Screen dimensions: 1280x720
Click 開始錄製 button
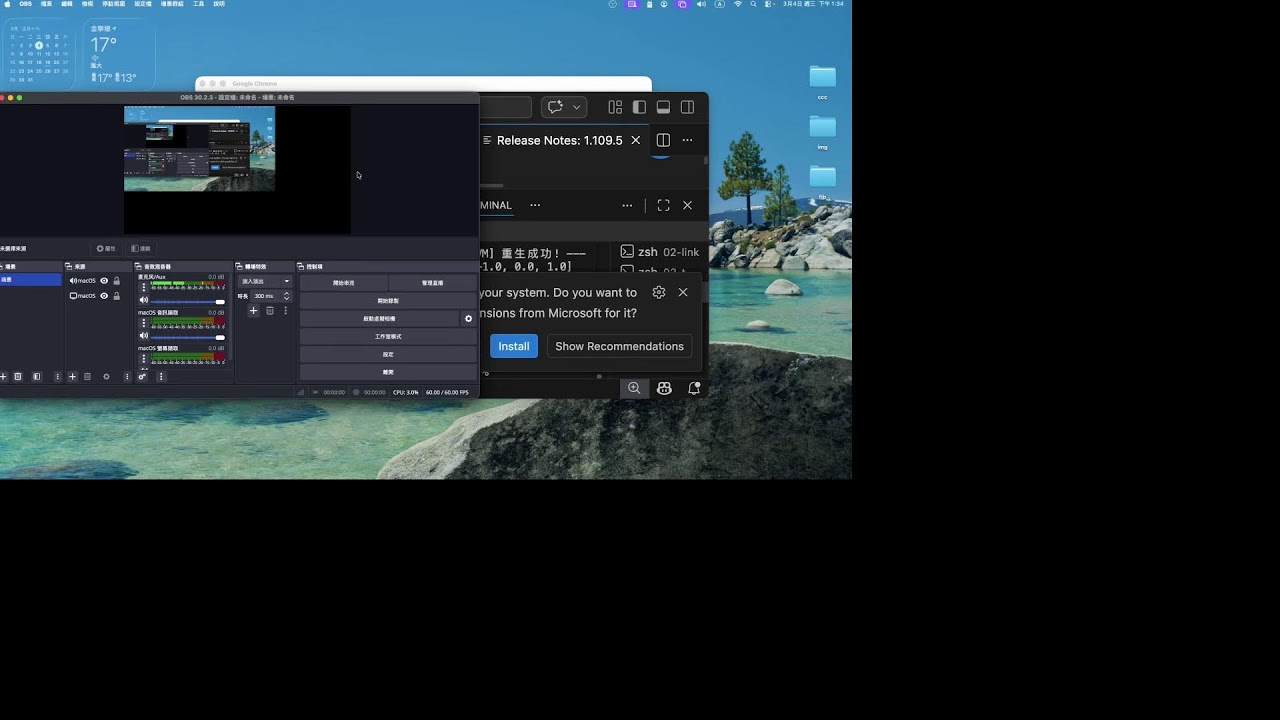[x=388, y=301]
